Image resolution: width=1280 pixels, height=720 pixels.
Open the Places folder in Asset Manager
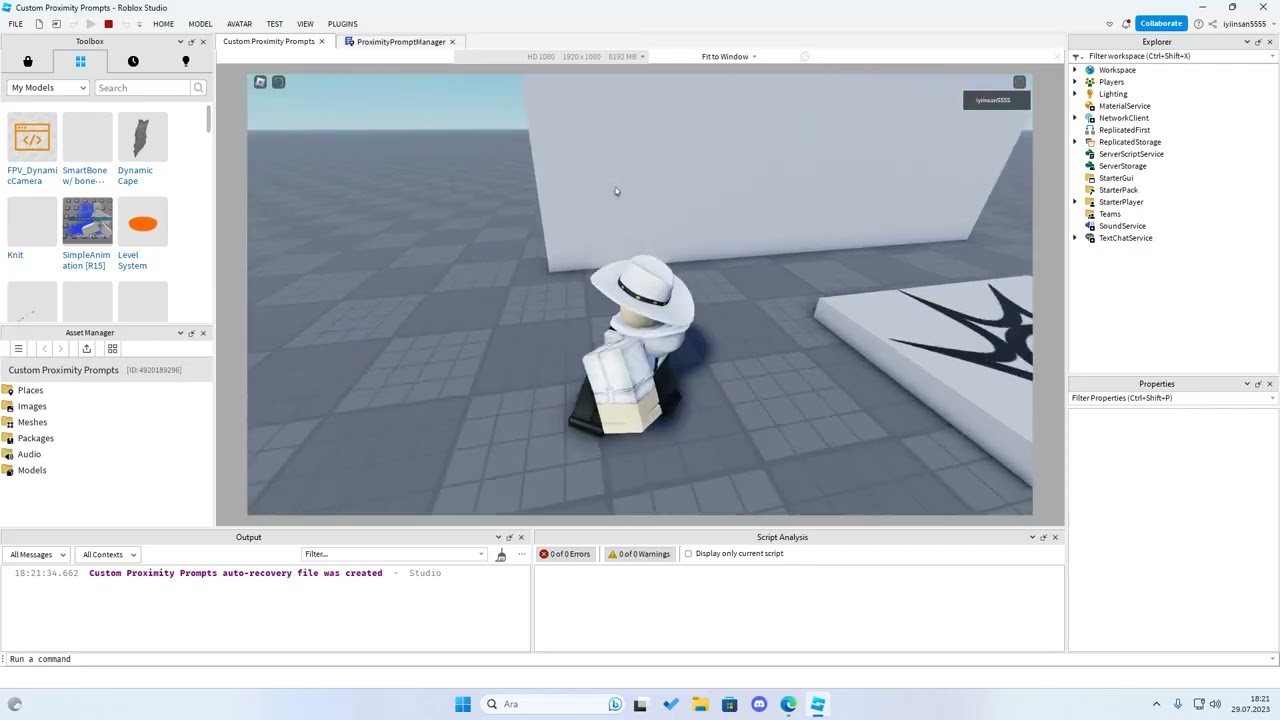click(x=30, y=390)
